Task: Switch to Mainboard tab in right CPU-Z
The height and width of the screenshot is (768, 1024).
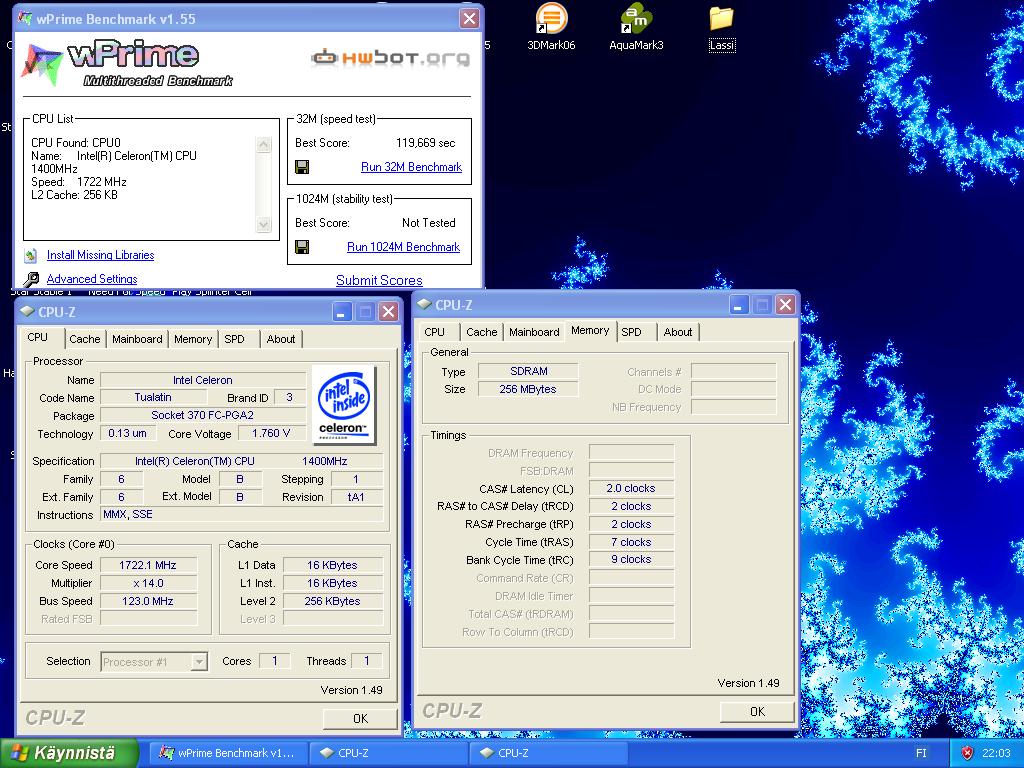Action: 534,332
